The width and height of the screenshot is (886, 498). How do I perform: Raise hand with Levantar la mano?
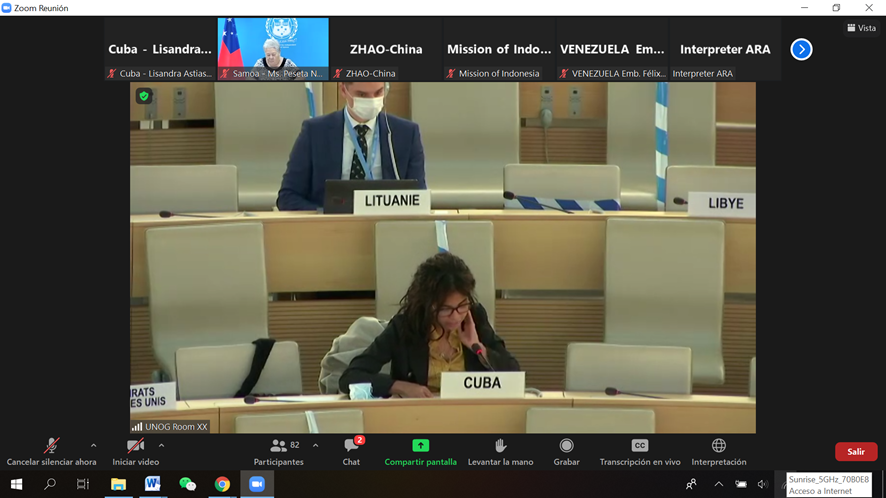[501, 452]
